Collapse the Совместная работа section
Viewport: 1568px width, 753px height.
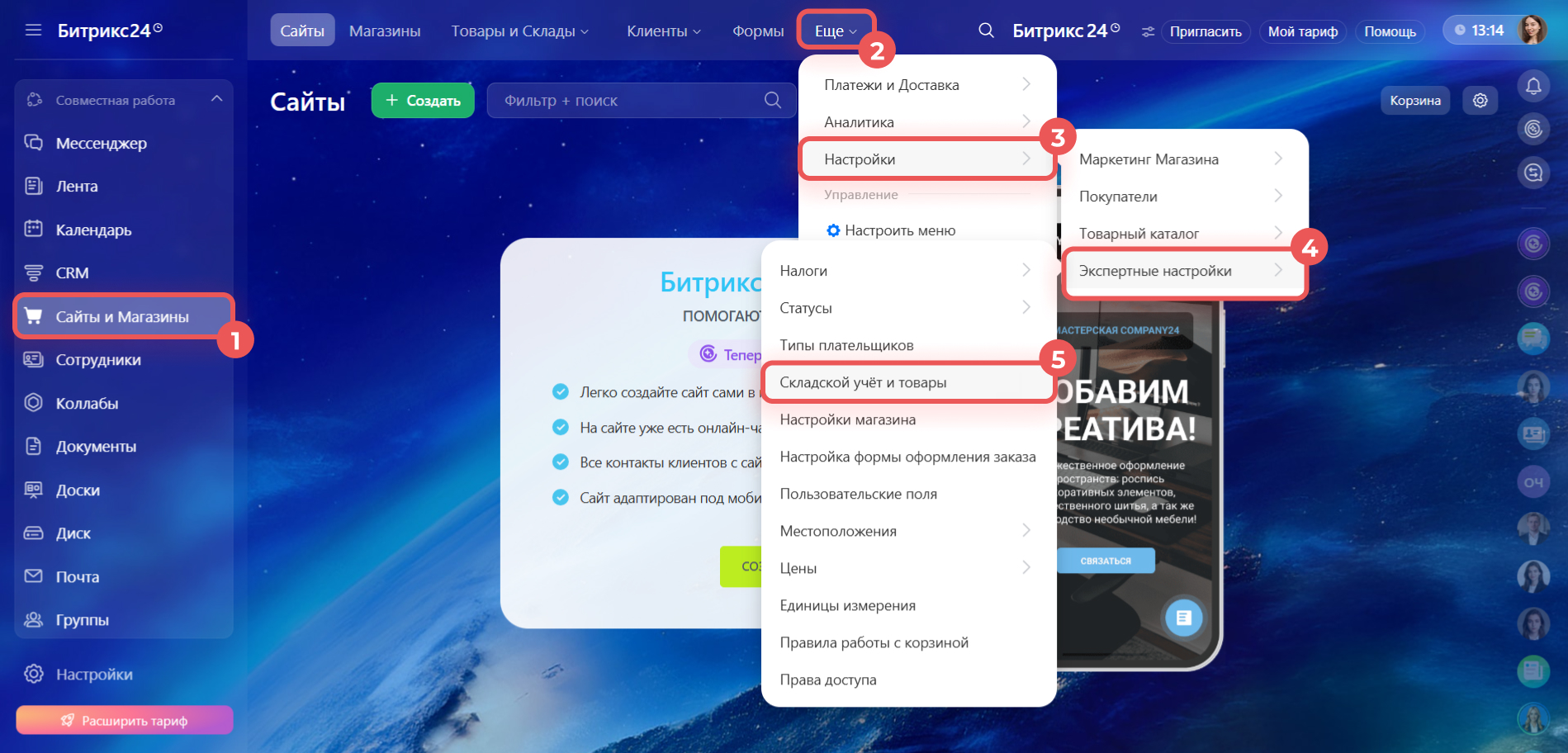coord(216,100)
